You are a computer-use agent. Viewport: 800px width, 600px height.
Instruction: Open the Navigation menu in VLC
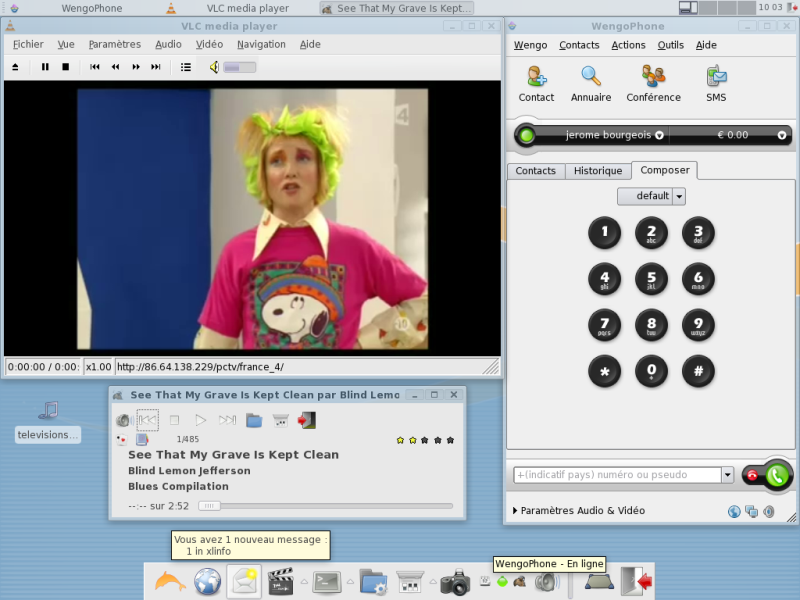tap(261, 44)
